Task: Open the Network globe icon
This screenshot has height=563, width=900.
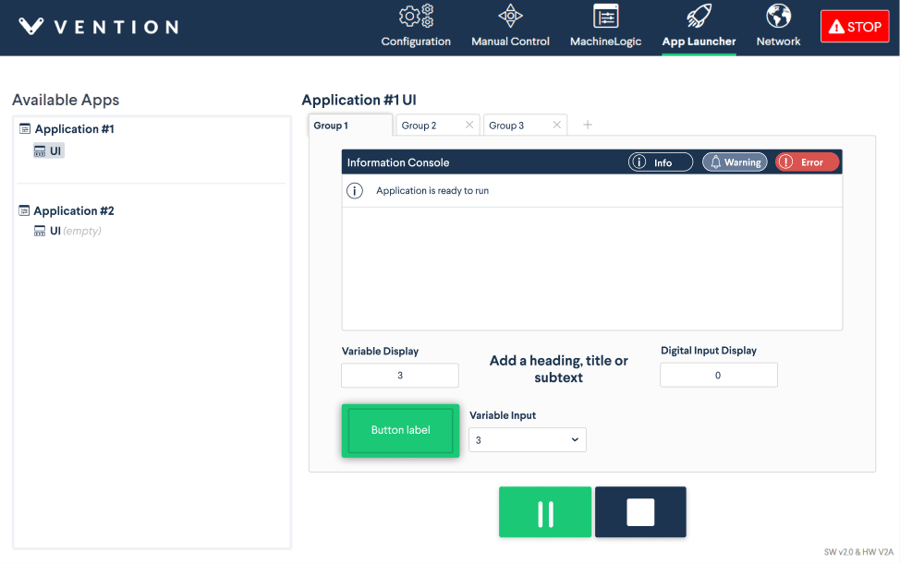Action: (x=778, y=17)
